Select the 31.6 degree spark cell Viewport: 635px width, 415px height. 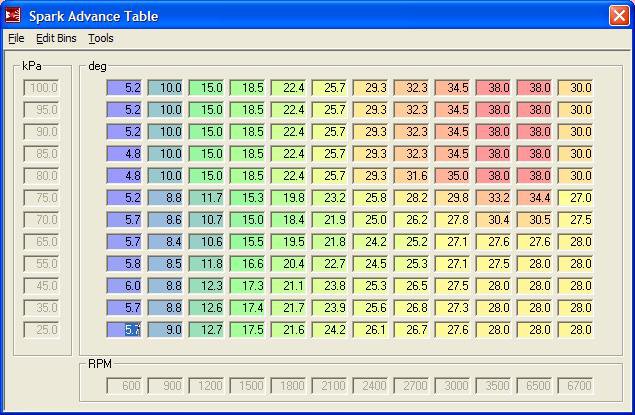click(411, 176)
